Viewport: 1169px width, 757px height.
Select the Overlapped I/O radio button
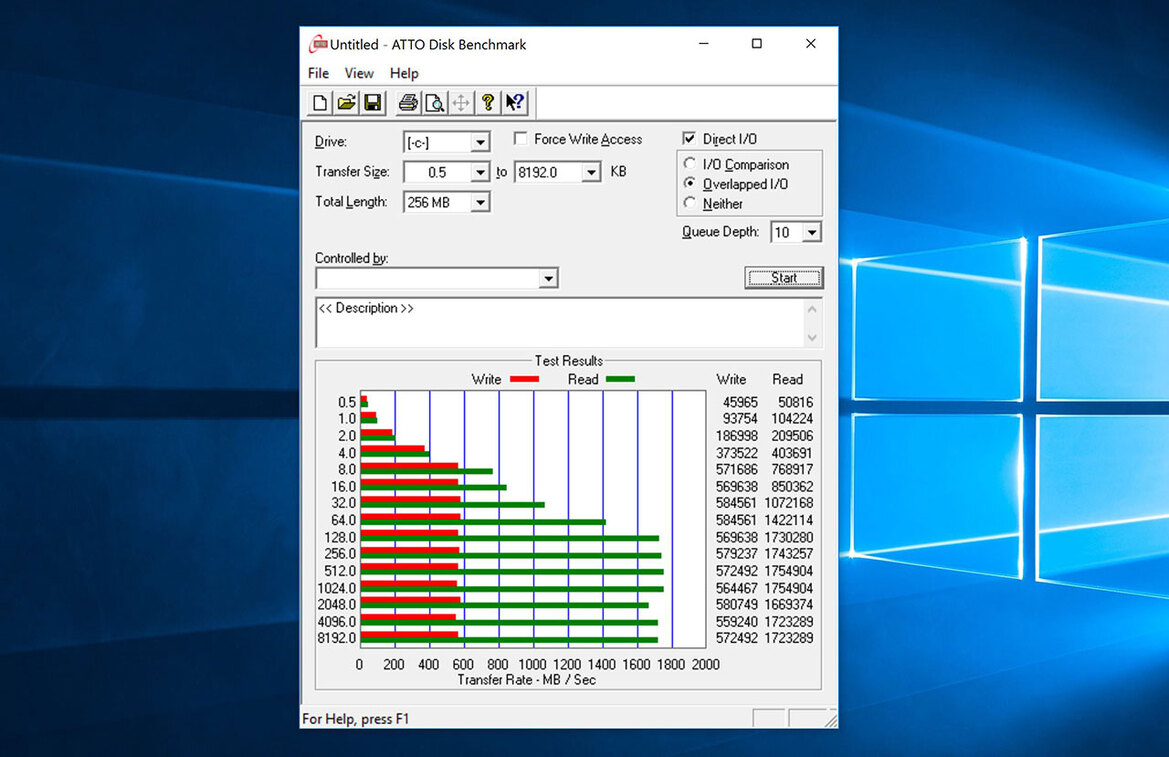(x=690, y=183)
